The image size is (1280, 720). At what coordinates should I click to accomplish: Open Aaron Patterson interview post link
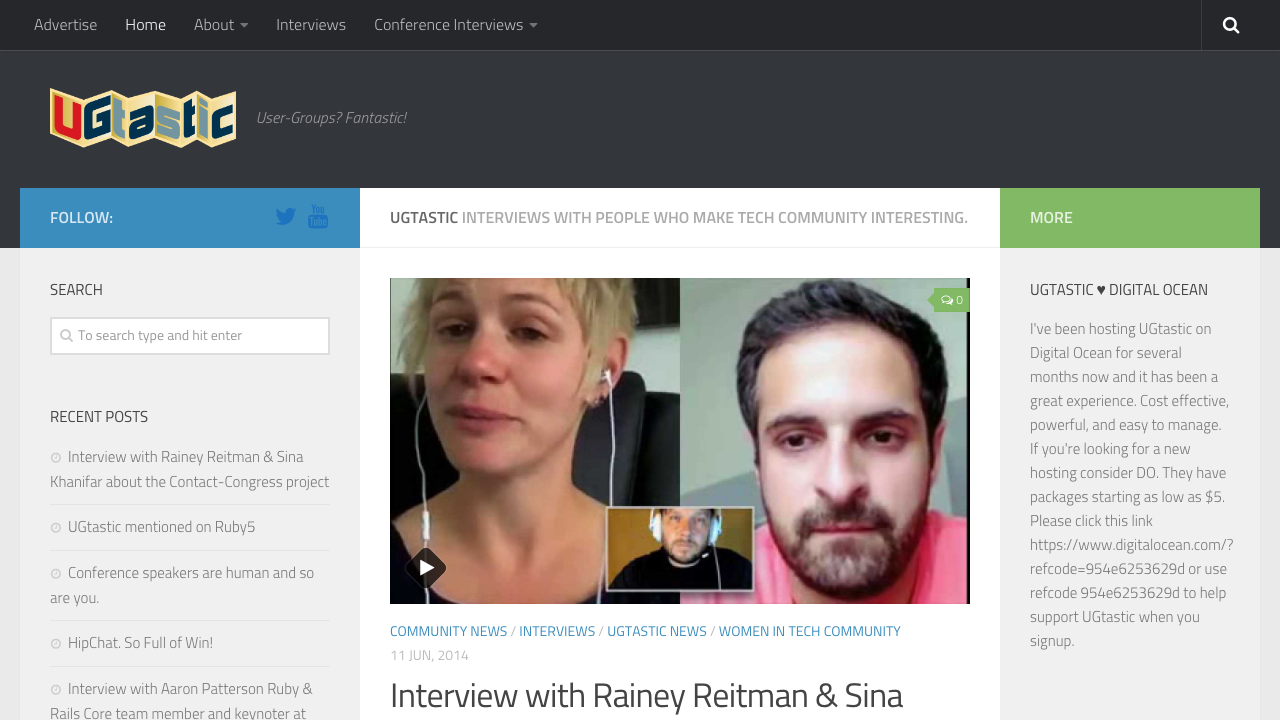pos(181,700)
